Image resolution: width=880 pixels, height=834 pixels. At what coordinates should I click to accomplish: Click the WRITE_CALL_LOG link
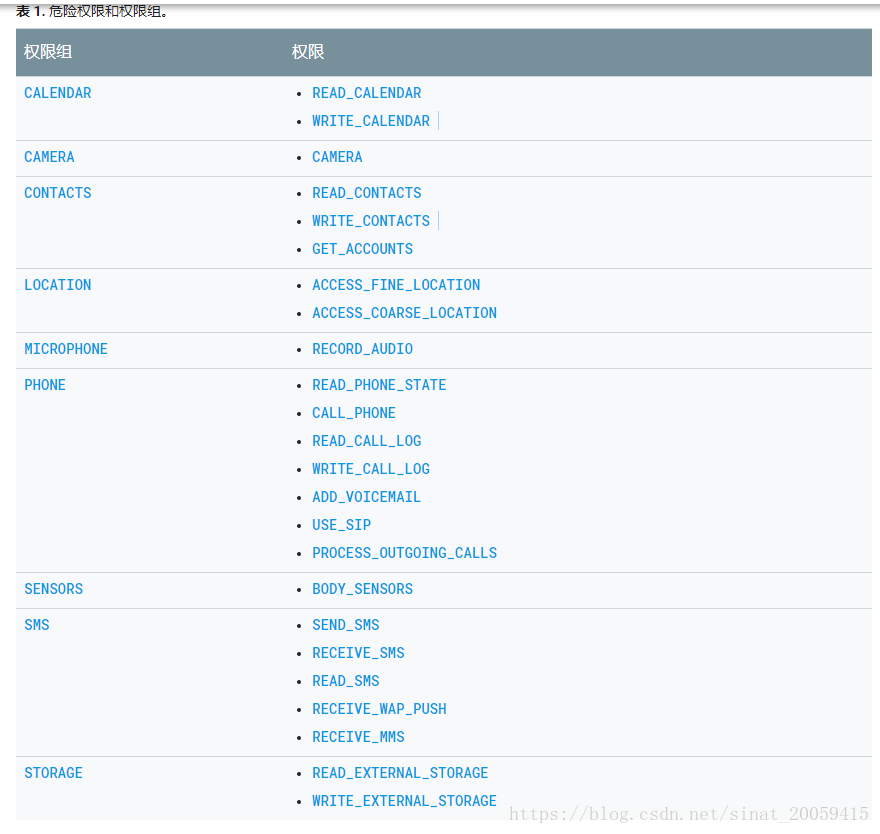(x=371, y=469)
